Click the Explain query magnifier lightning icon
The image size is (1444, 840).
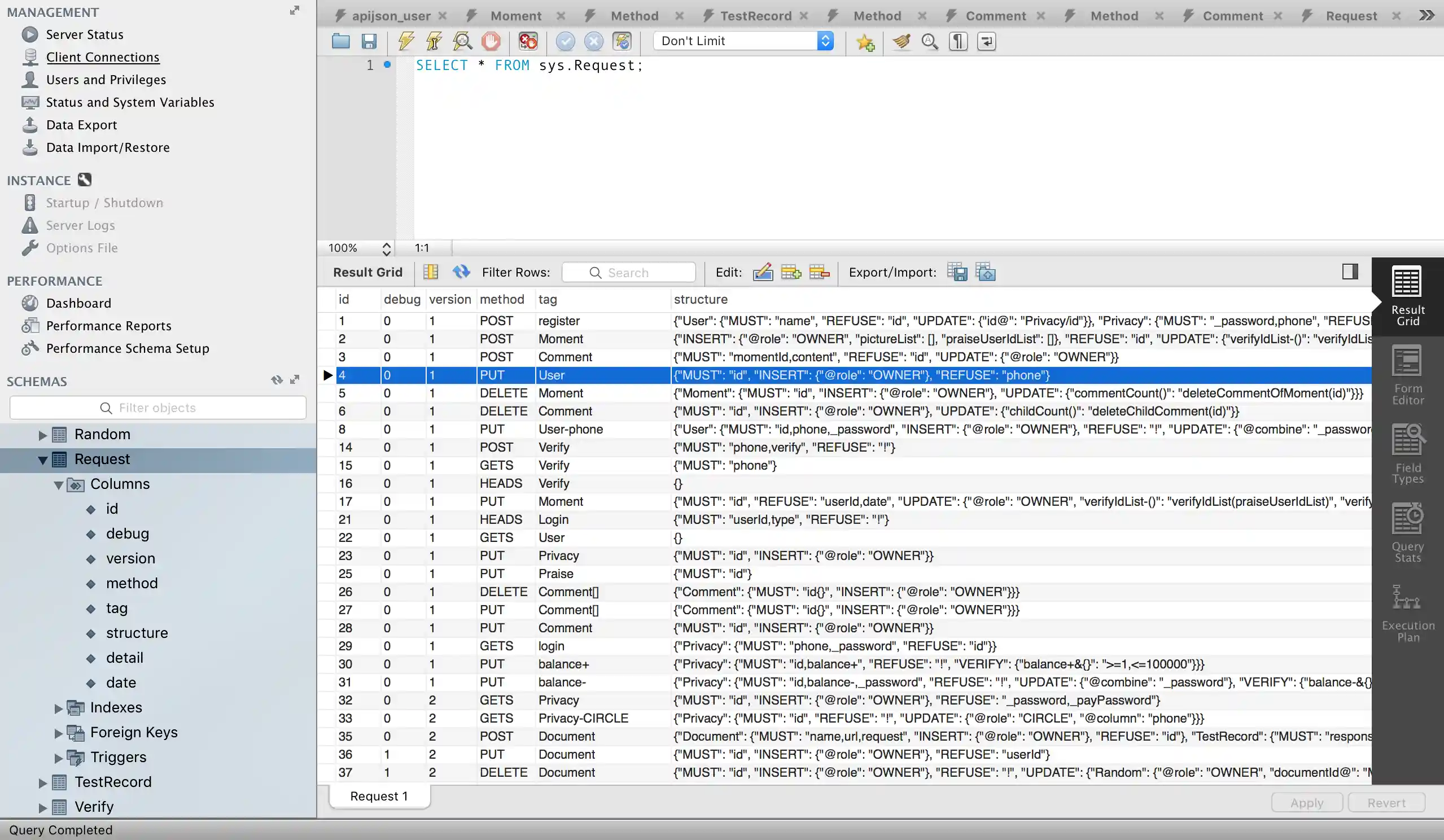[x=462, y=41]
